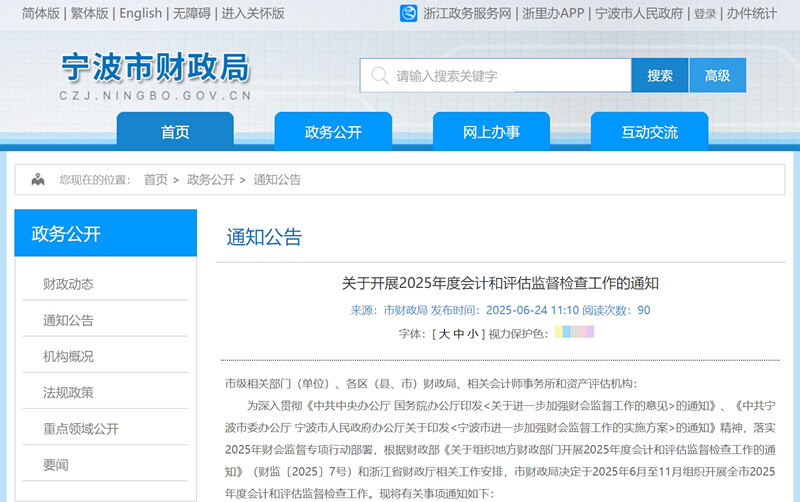Focus the search keyword input field
Image resolution: width=800 pixels, height=502 pixels.
[495, 76]
